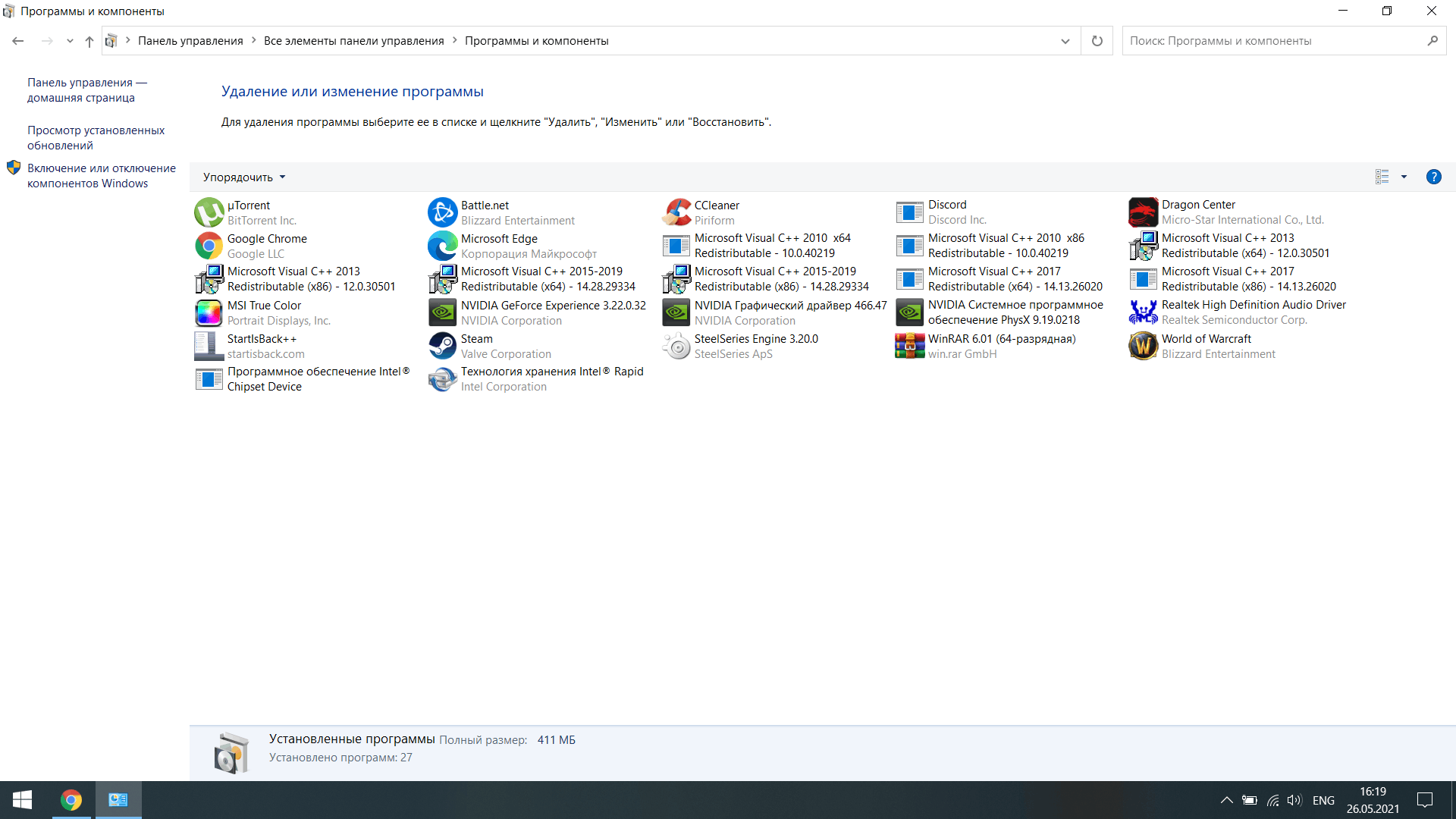Open network settings from system tray
This screenshot has width=1456, height=819.
[1272, 800]
